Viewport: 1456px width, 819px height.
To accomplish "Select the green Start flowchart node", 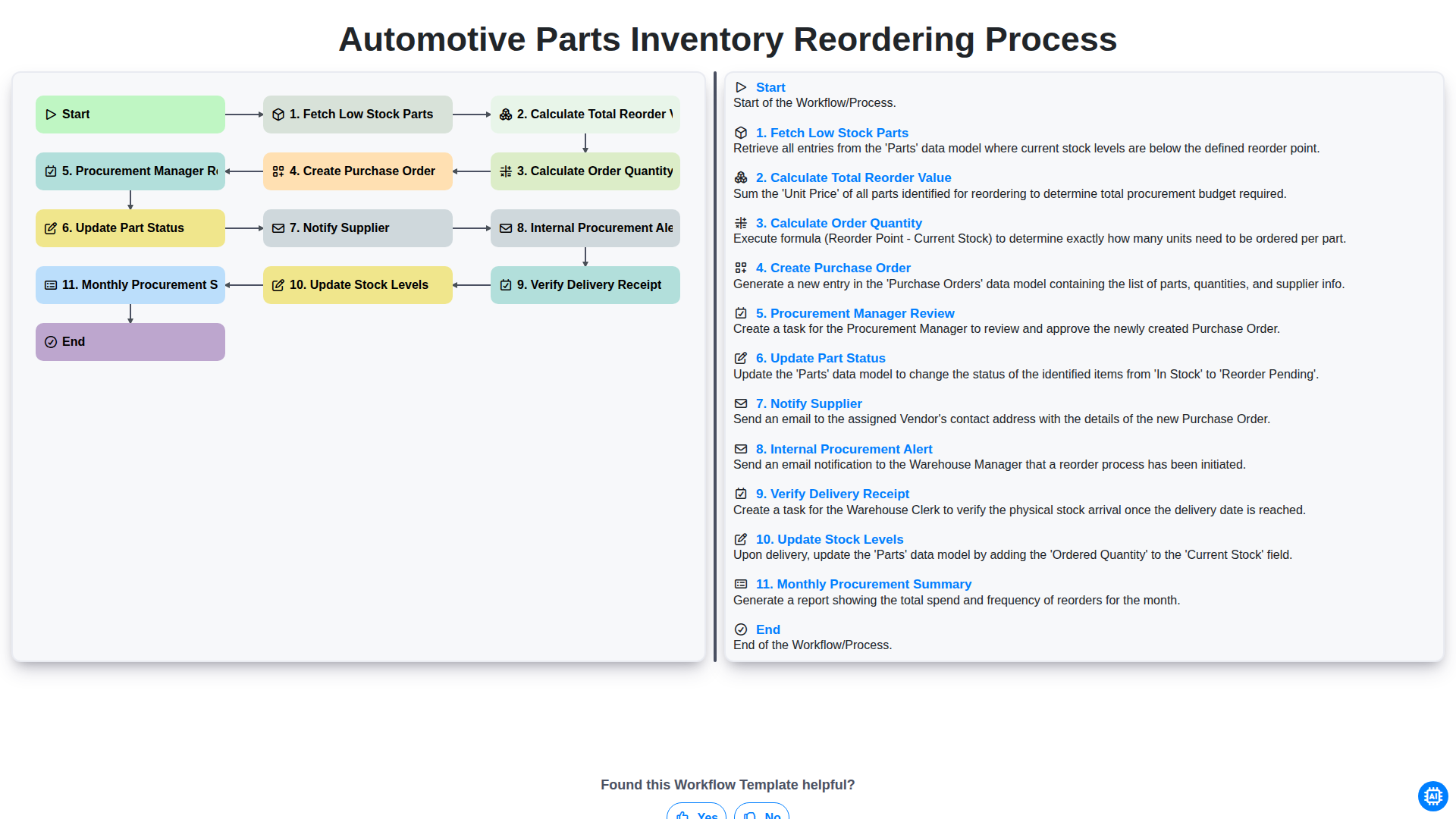I will click(130, 115).
